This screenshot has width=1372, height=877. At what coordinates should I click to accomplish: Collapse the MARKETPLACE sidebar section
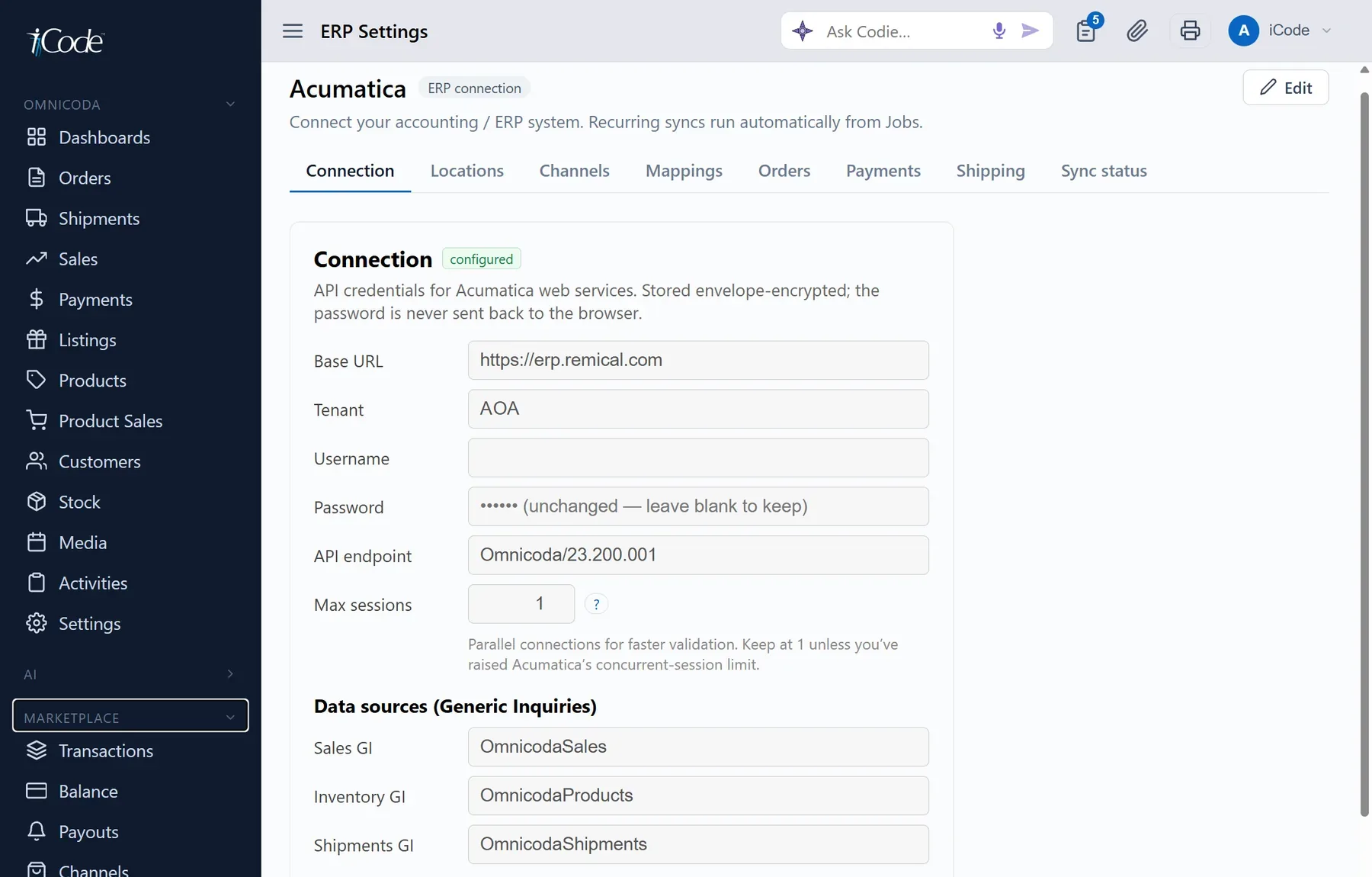[130, 715]
